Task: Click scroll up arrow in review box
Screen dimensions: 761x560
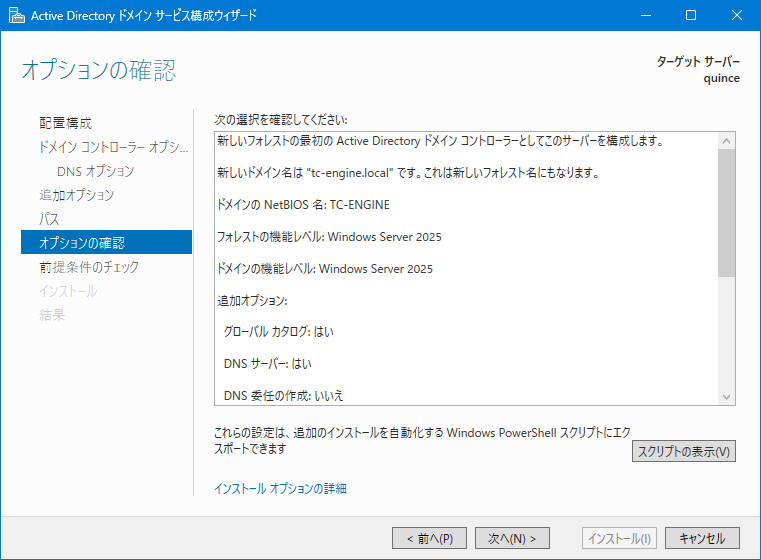Action: pyautogui.click(x=727, y=141)
